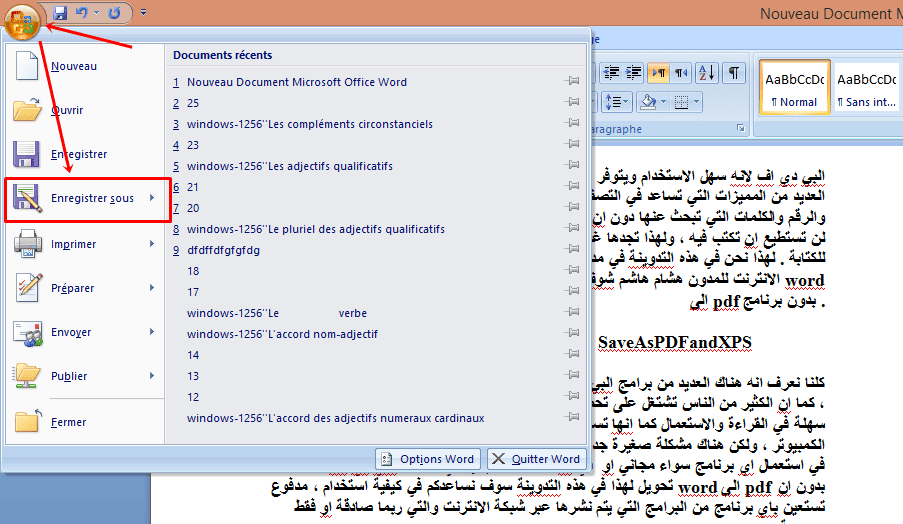The height and width of the screenshot is (524, 903).
Task: Click the shading paint bucket icon
Action: tap(648, 102)
